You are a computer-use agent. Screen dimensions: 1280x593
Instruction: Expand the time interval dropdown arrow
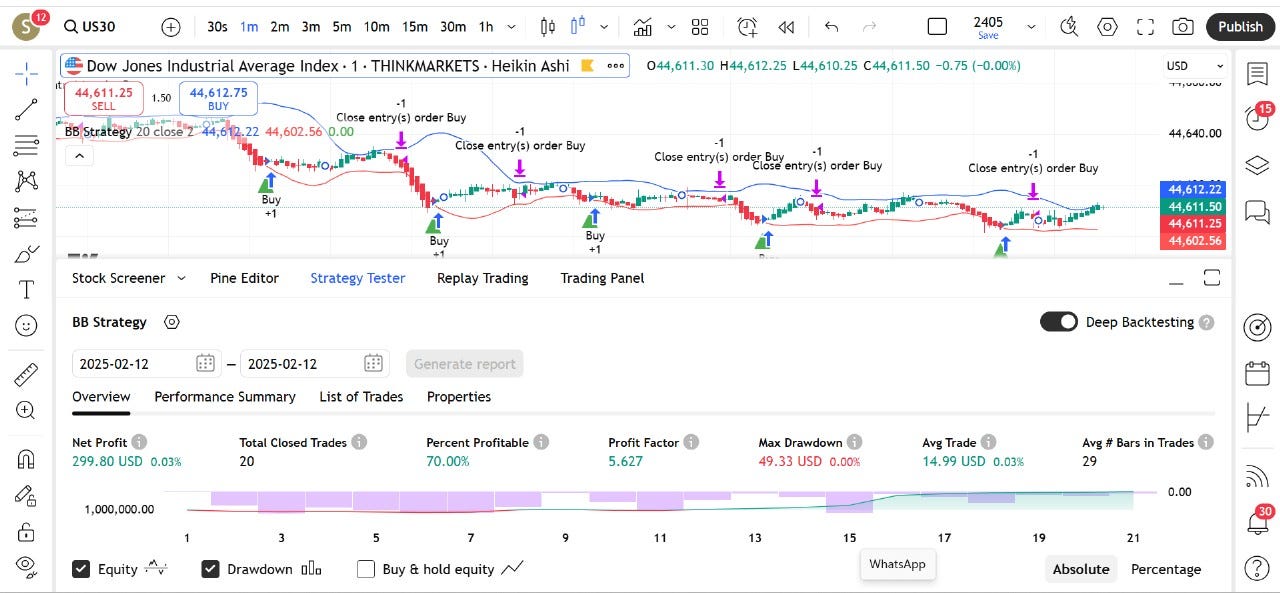pyautogui.click(x=513, y=27)
